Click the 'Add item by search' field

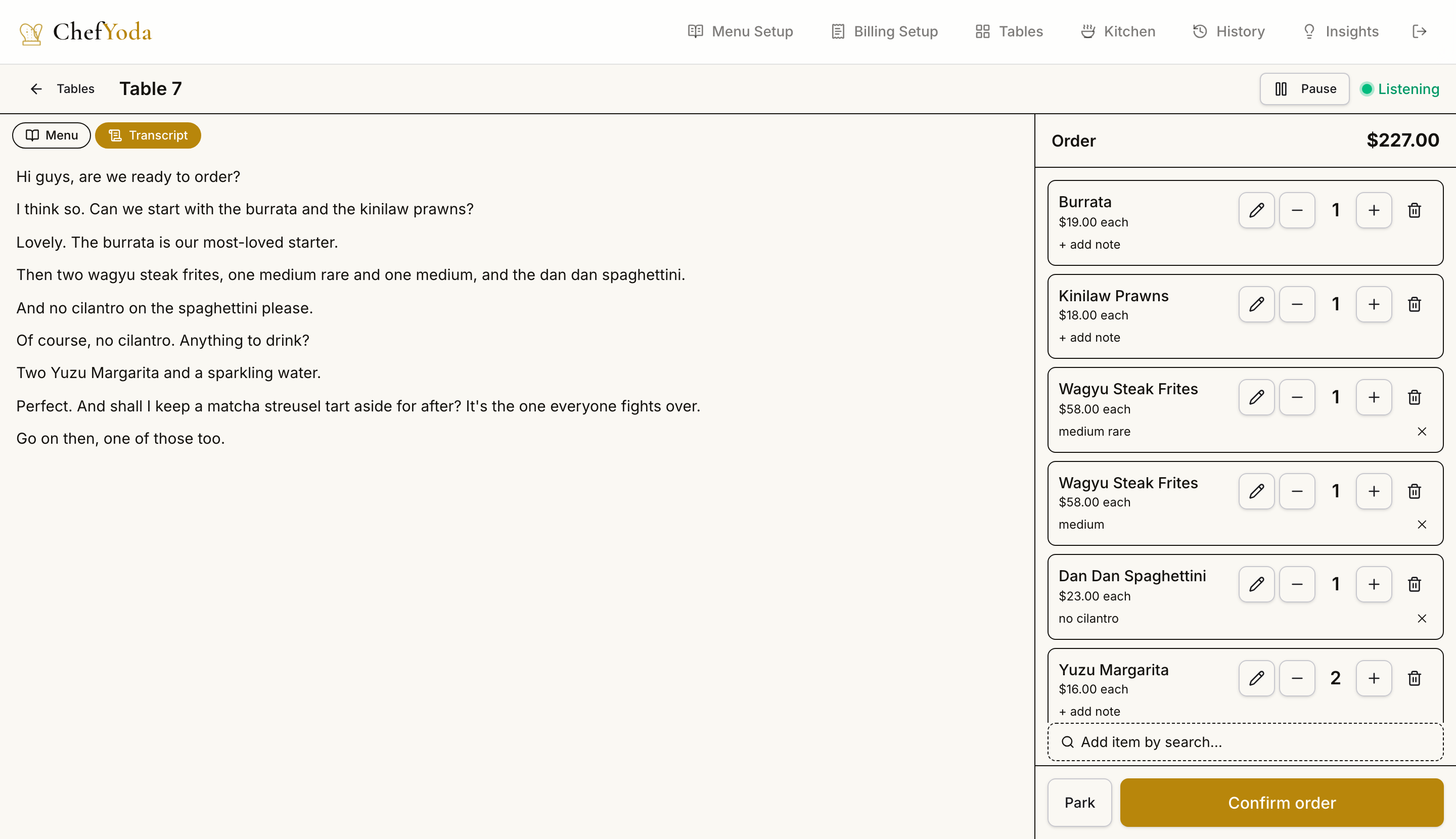click(x=1245, y=742)
